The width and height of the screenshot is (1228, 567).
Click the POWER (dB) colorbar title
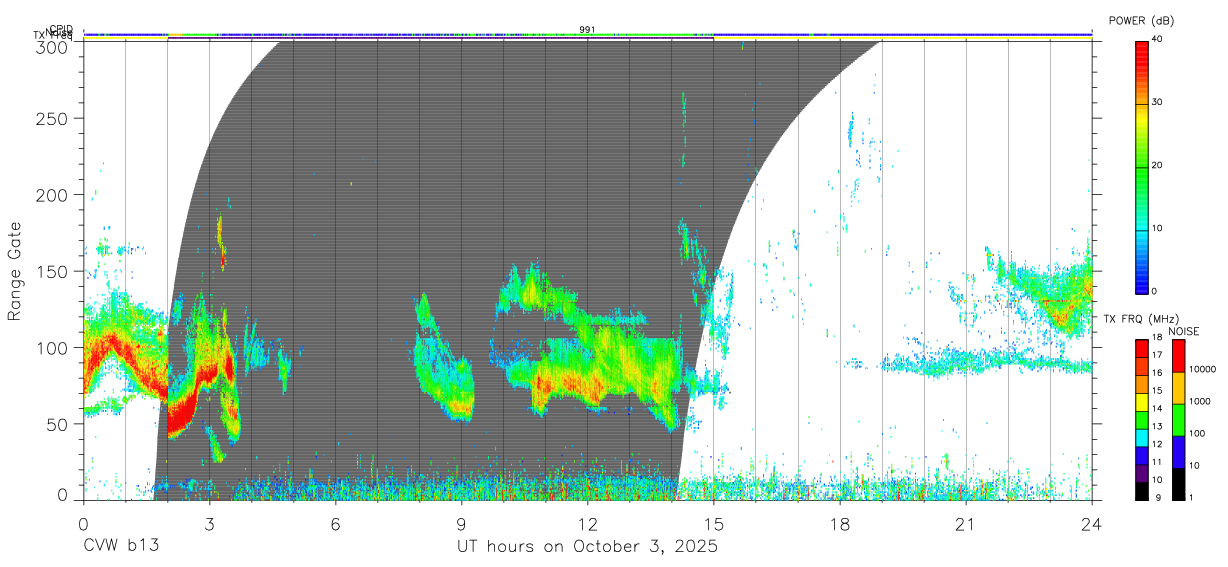(1143, 21)
